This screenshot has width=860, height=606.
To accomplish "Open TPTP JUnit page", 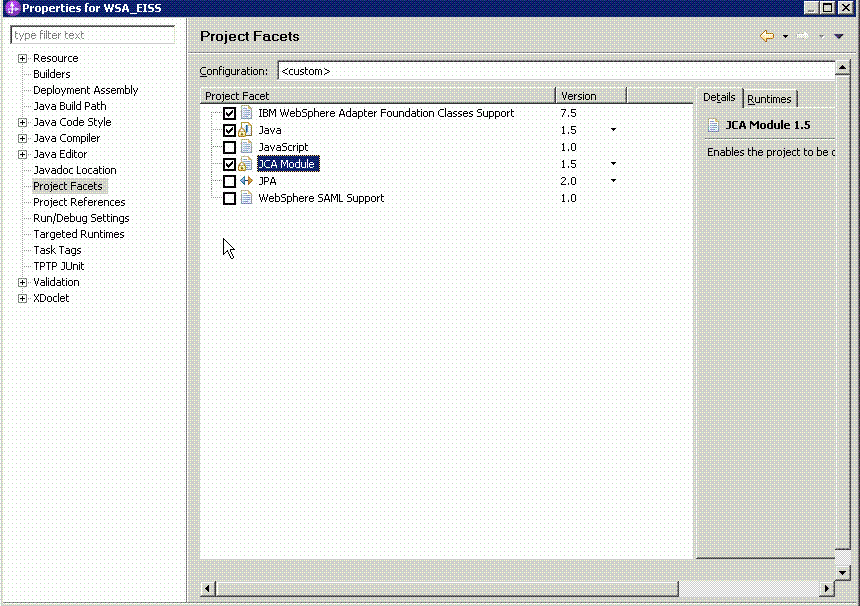I will point(59,266).
